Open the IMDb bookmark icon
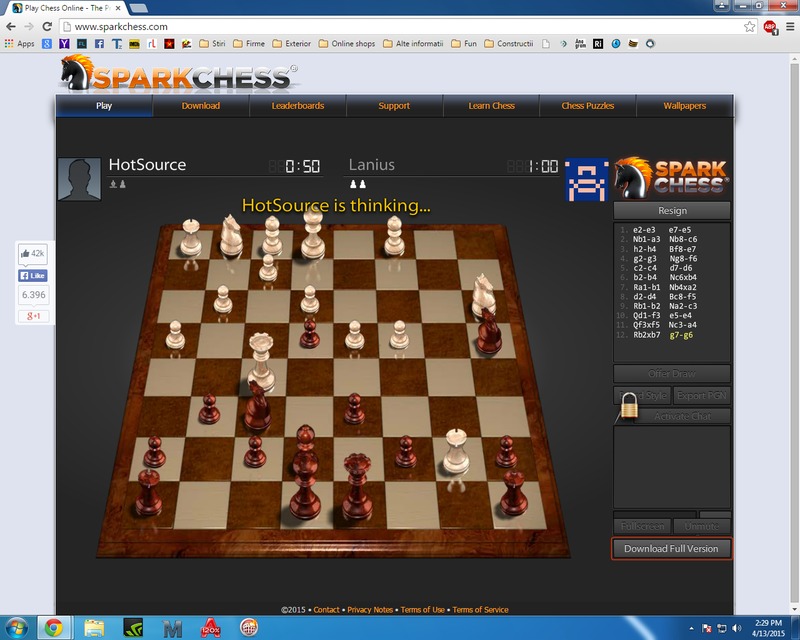Screen dimensions: 800x640 (134, 44)
